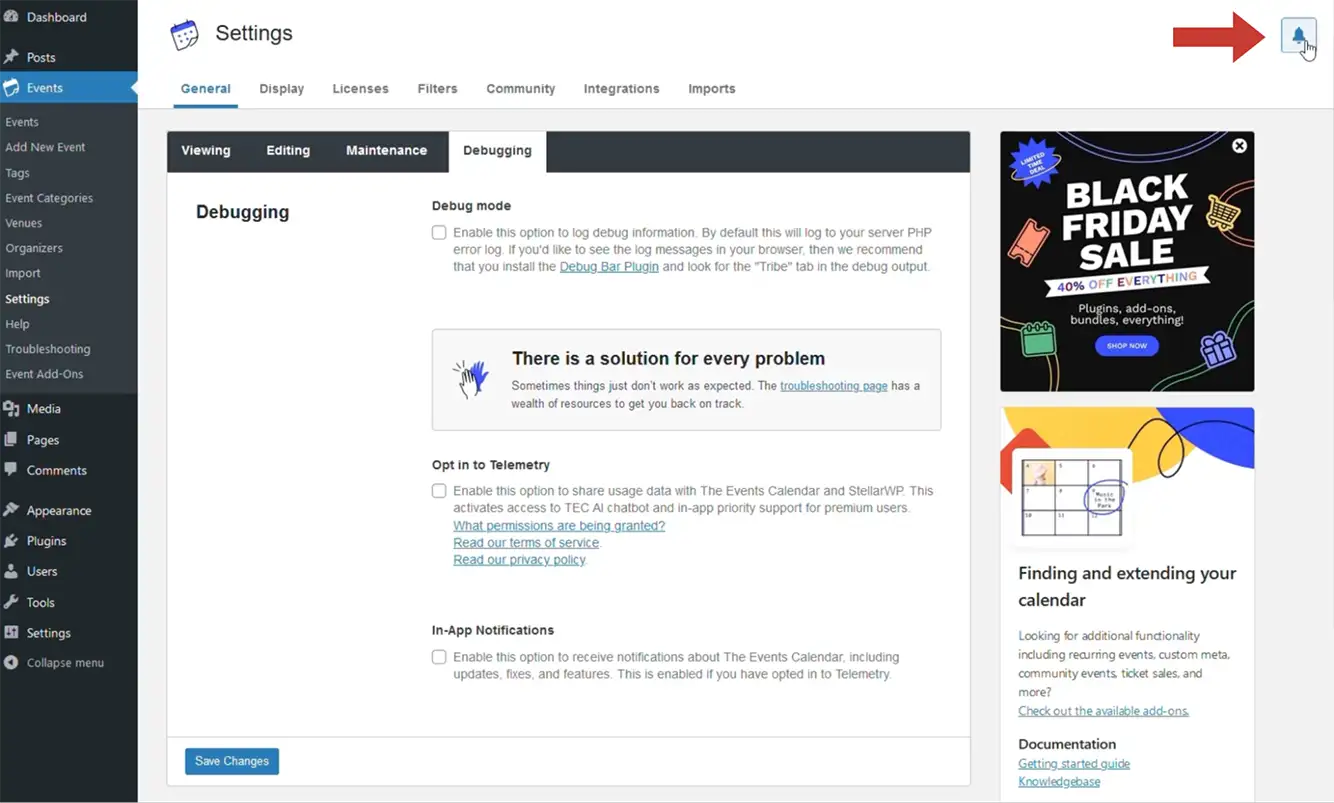
Task: Click the Tools wrench icon
Action: coord(11,602)
